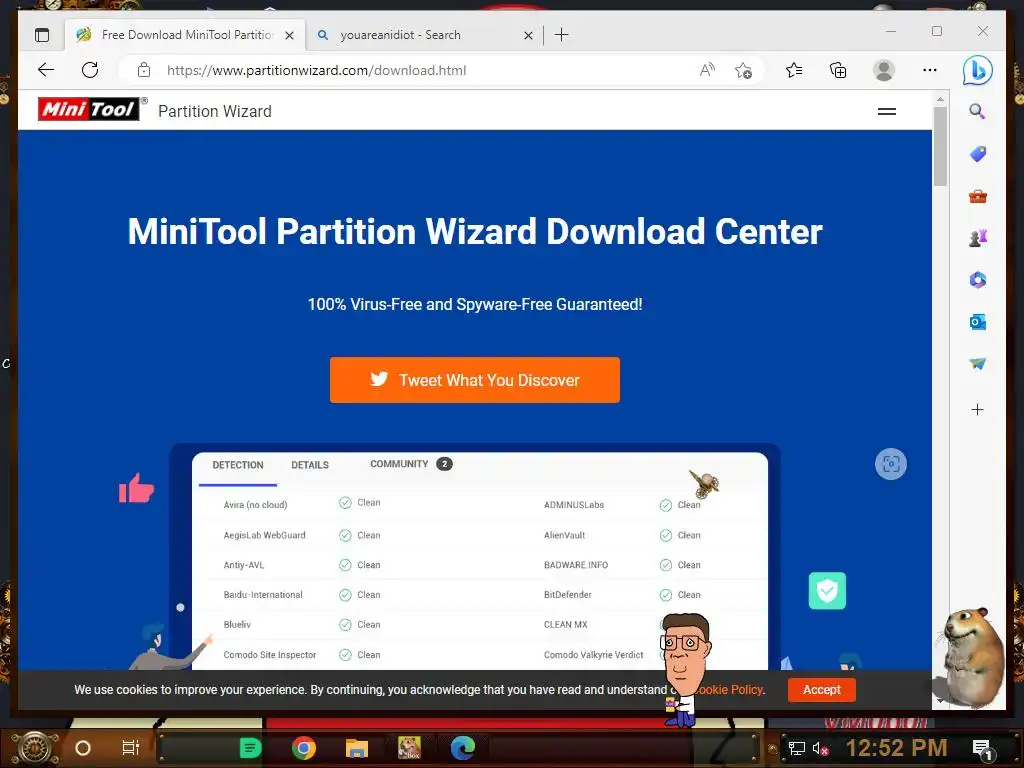Go back to the previous page
1024x768 pixels.
click(x=46, y=70)
